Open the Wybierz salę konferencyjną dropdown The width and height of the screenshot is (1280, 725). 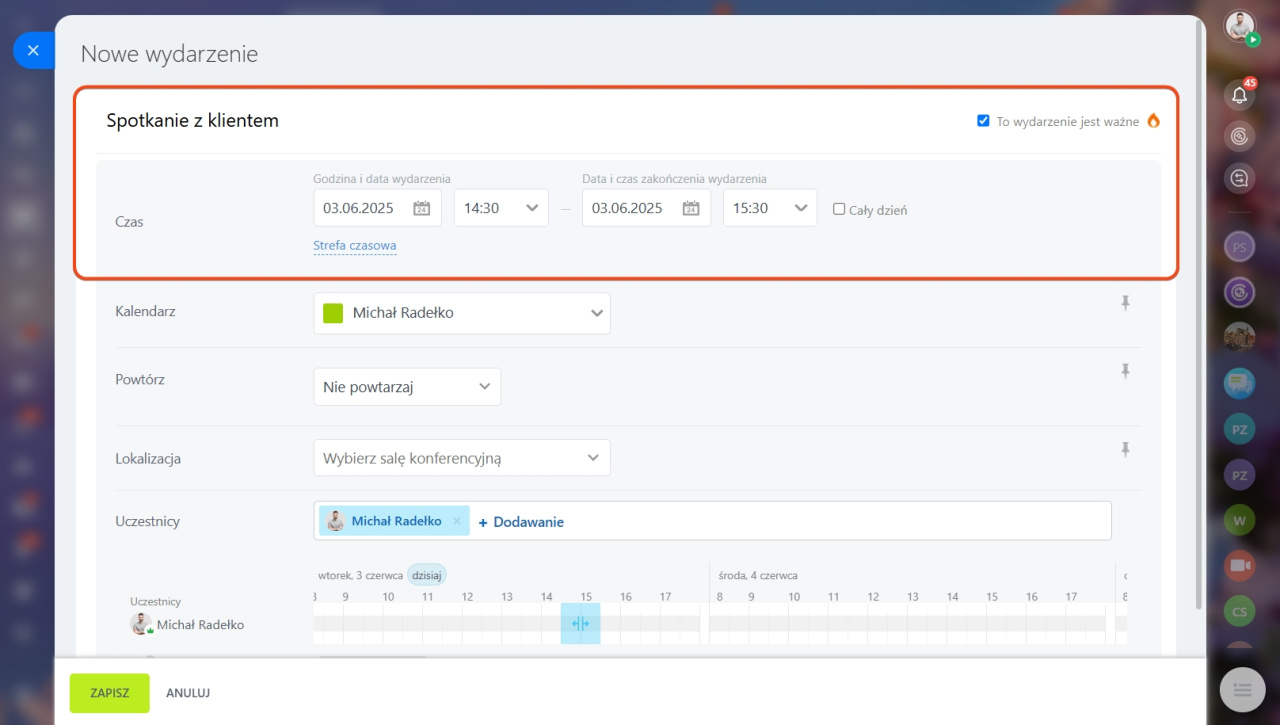pos(462,458)
